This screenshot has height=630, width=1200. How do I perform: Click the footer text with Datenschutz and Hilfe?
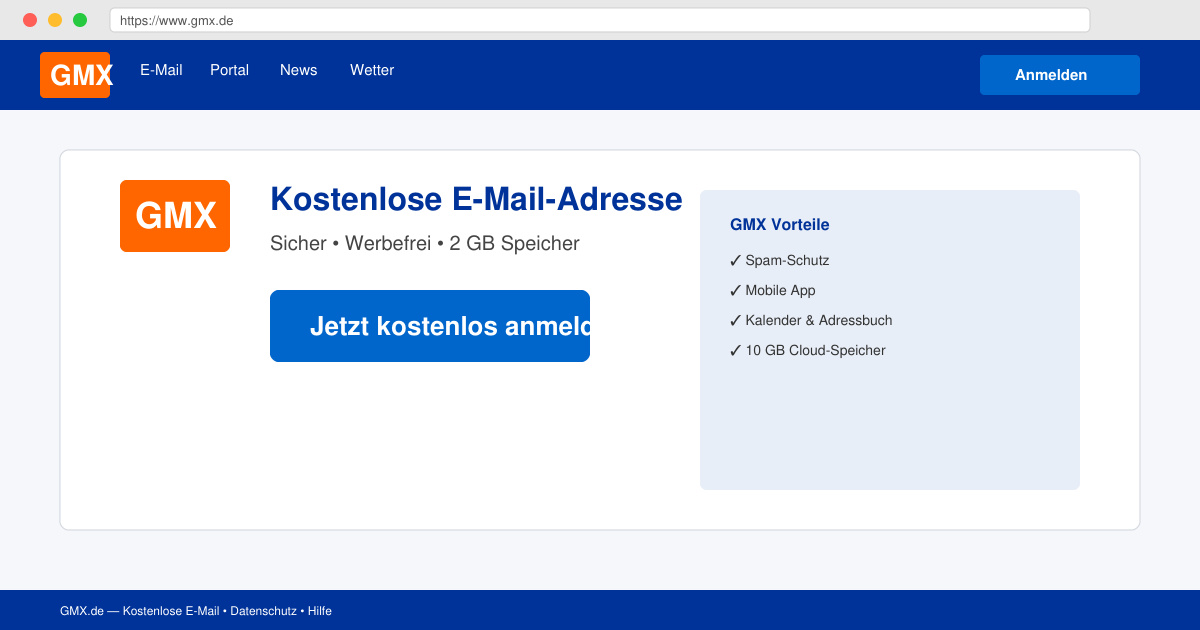(x=196, y=611)
